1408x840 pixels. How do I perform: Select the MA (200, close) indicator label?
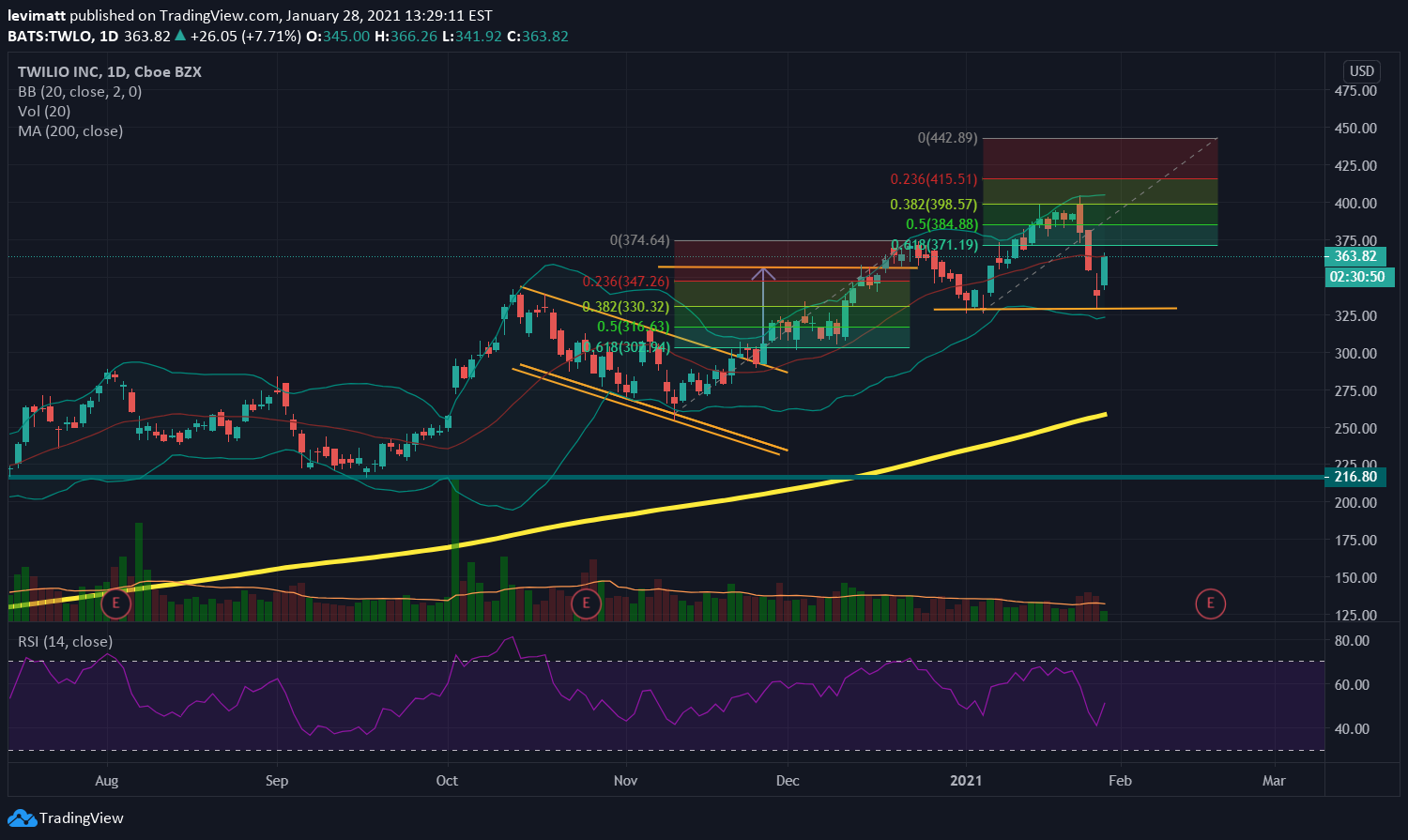click(x=70, y=131)
